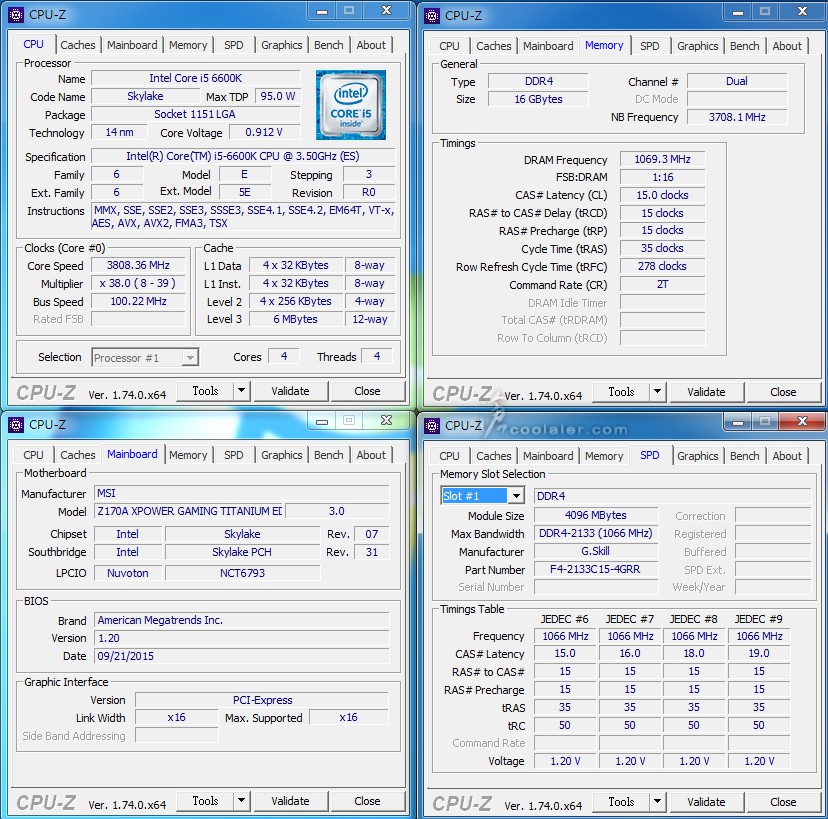This screenshot has height=819, width=828.
Task: Select Mainboard tab in the SPD window
Action: [548, 456]
